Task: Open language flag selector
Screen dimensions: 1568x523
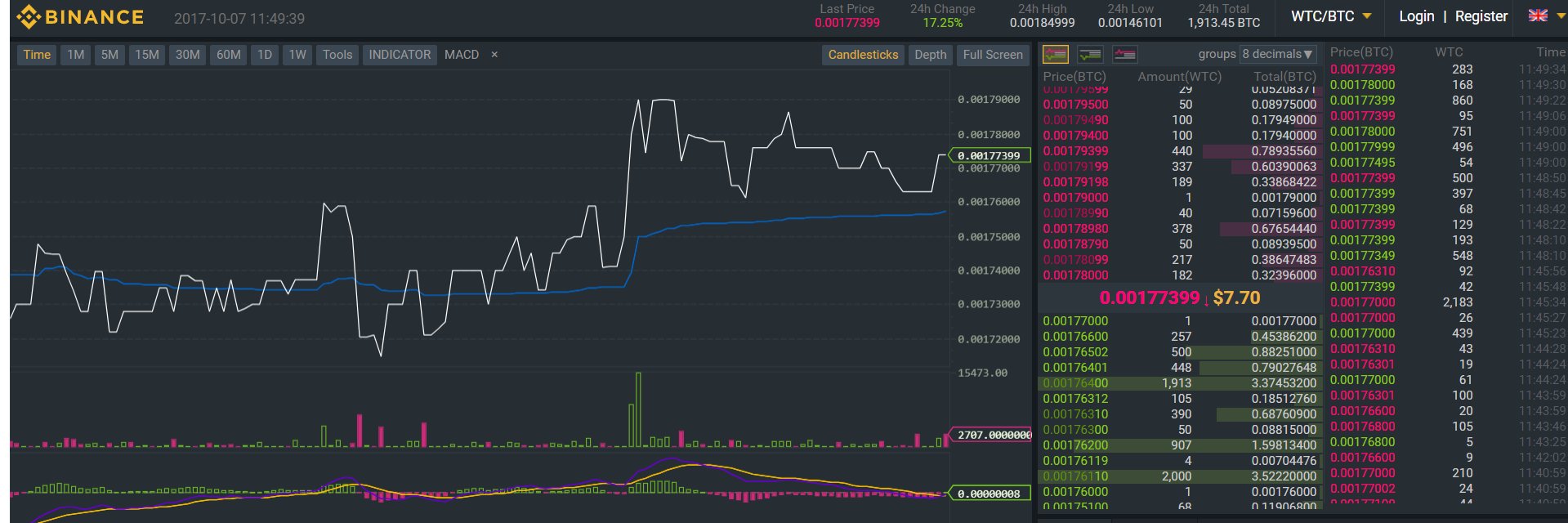Action: point(1538,16)
